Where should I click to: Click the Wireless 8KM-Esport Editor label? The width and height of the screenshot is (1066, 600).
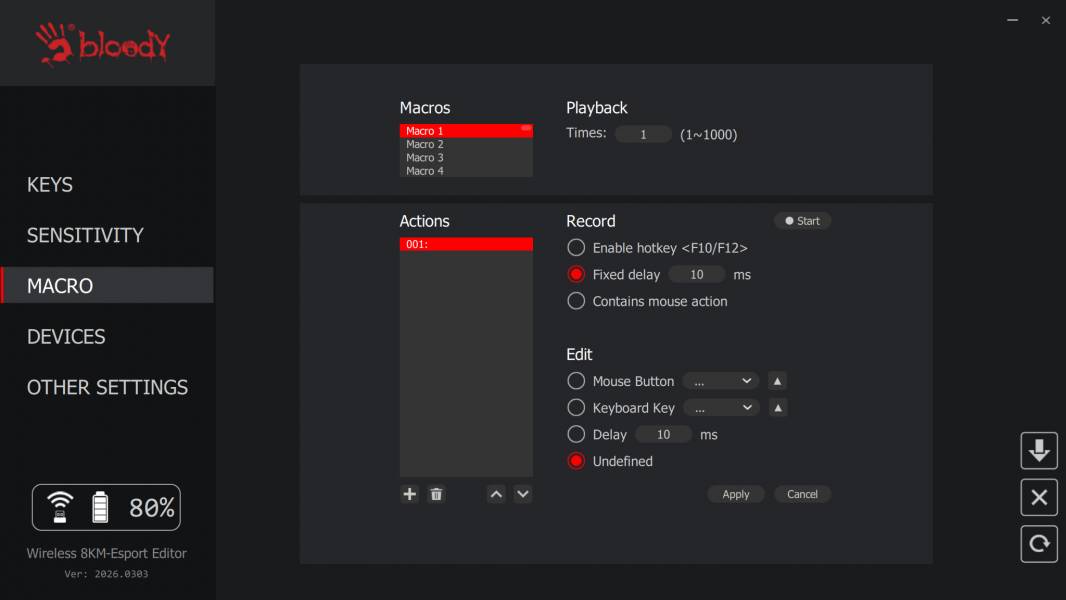(x=107, y=553)
